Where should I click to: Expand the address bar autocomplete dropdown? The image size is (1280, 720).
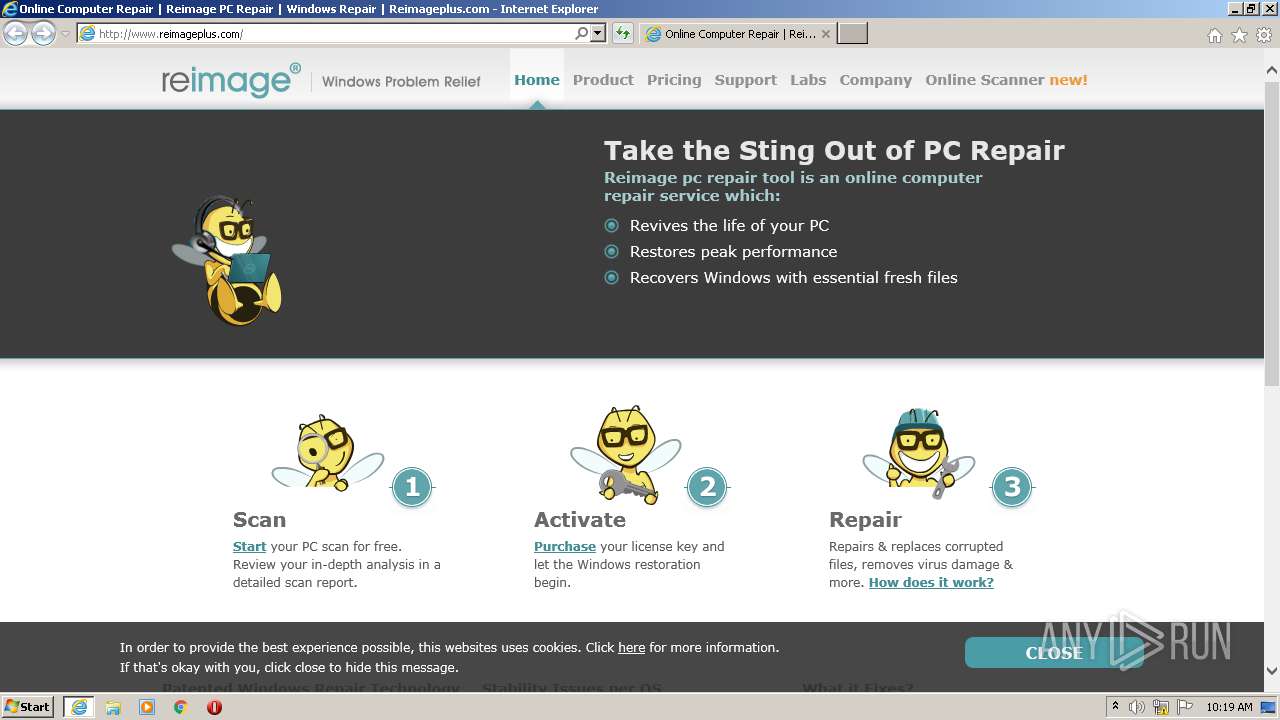click(598, 33)
